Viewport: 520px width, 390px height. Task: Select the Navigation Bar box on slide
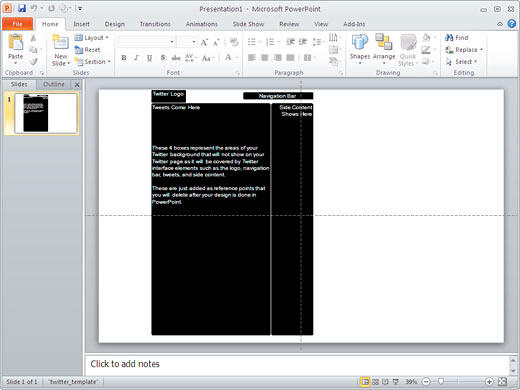click(x=278, y=96)
